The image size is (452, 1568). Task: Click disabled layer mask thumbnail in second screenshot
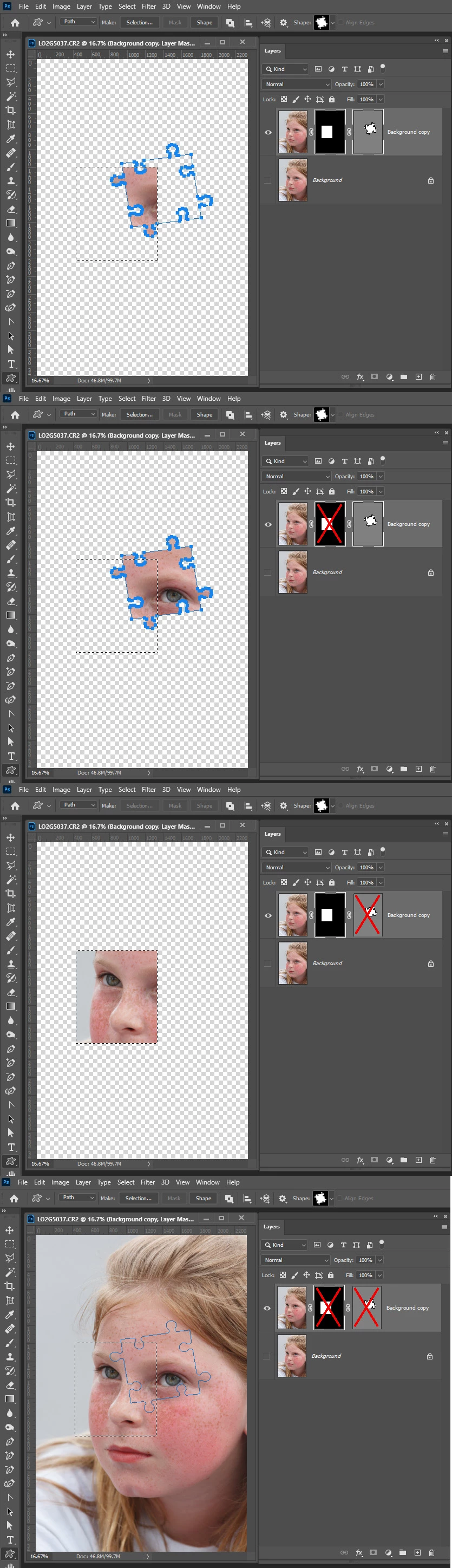tap(330, 524)
